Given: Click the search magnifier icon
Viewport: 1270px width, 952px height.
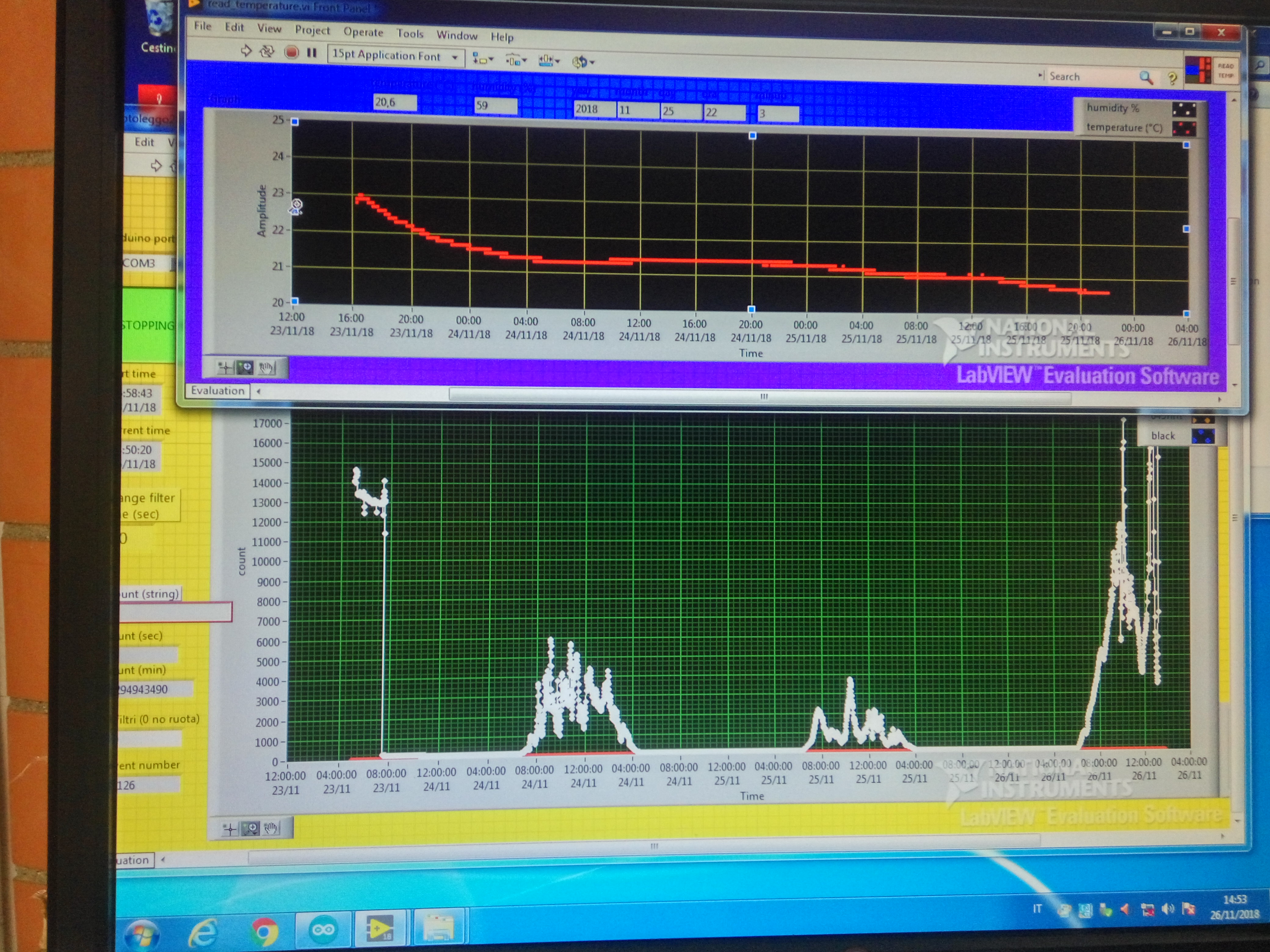Looking at the screenshot, I should (x=1145, y=78).
